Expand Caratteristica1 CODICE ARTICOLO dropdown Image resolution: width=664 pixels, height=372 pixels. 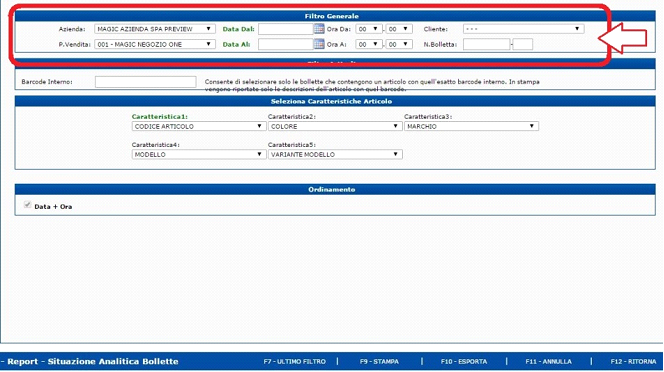pos(199,126)
